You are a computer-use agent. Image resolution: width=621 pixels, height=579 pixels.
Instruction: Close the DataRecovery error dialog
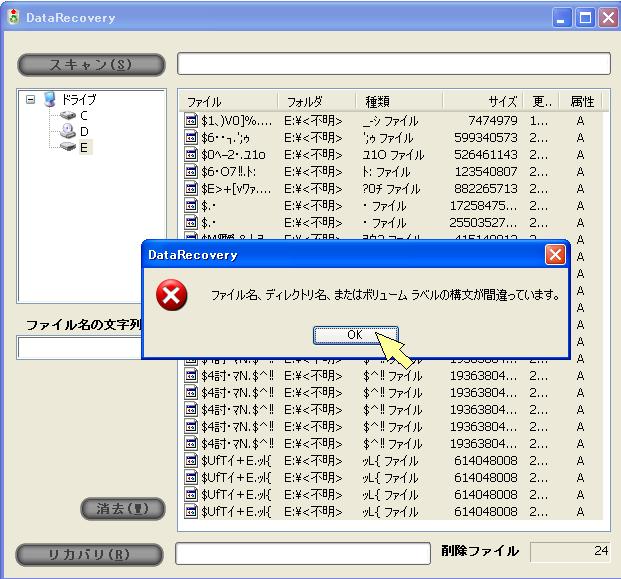pyautogui.click(x=555, y=254)
